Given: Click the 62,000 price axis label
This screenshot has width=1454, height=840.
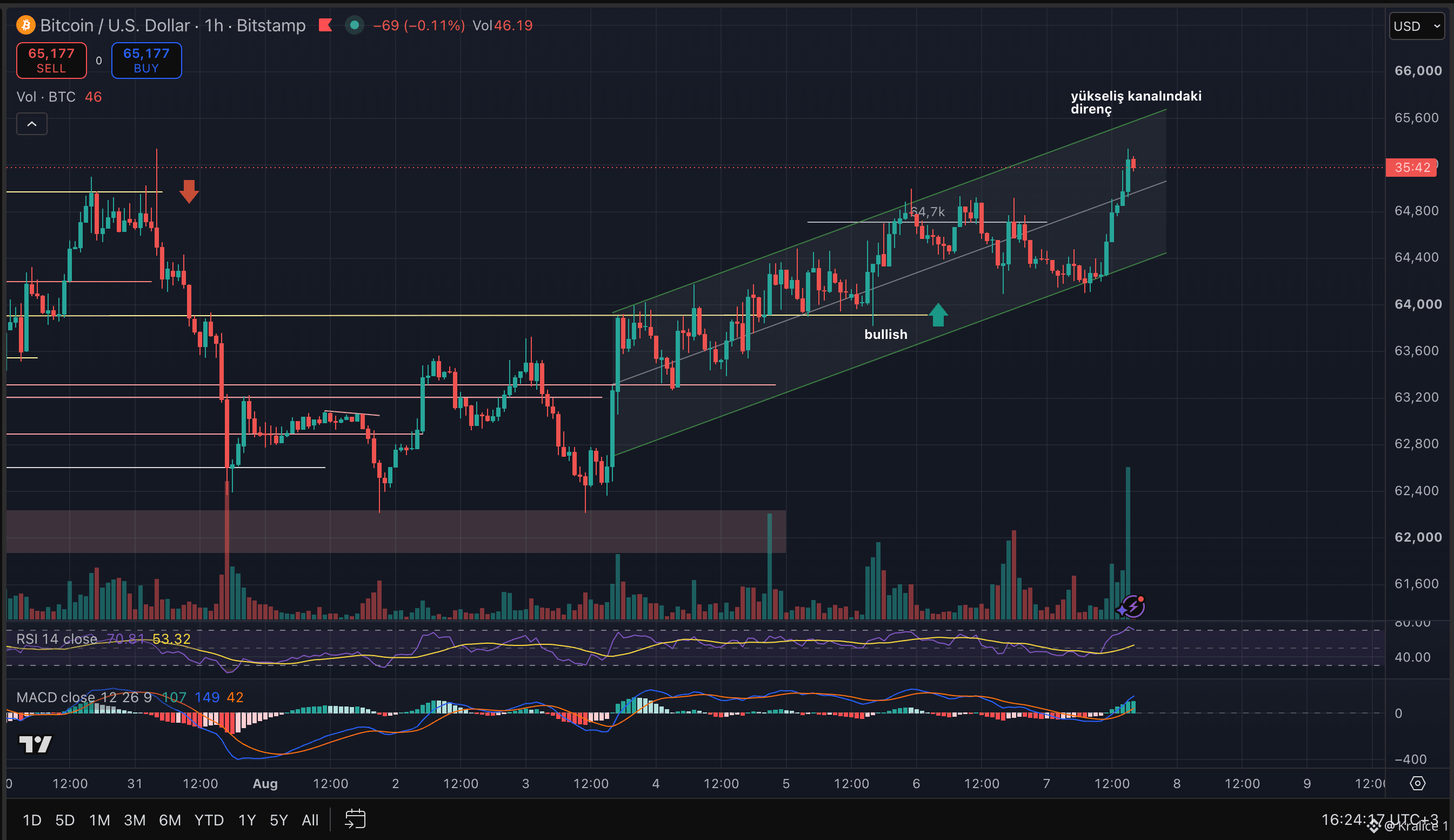Looking at the screenshot, I should (1418, 537).
